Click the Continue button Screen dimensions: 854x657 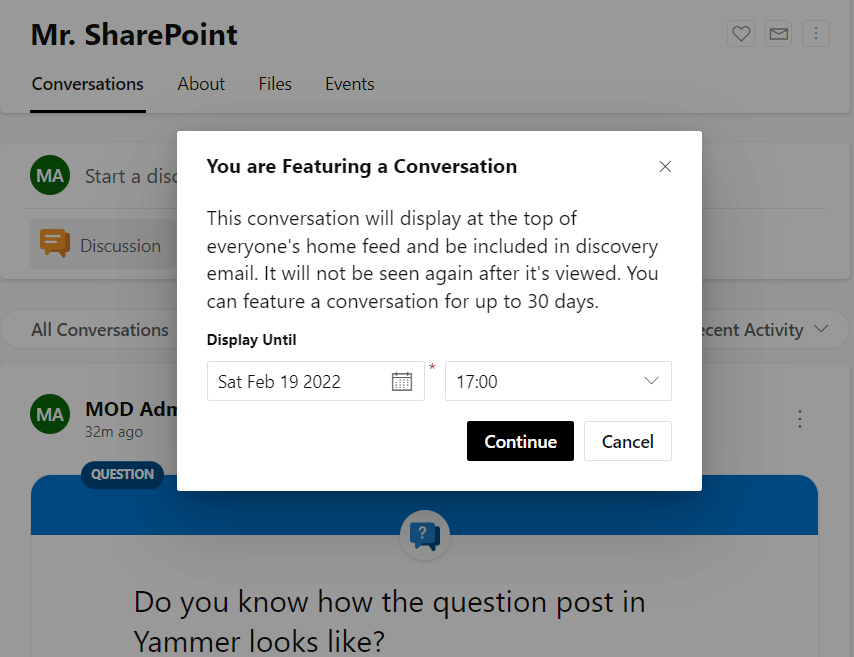[520, 441]
